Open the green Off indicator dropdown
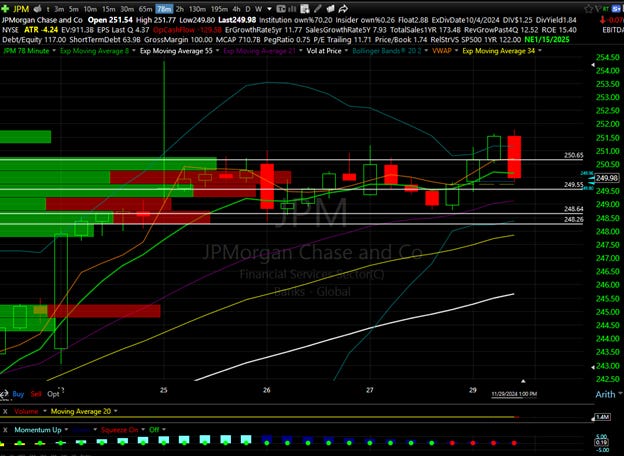The image size is (624, 456). [164, 430]
